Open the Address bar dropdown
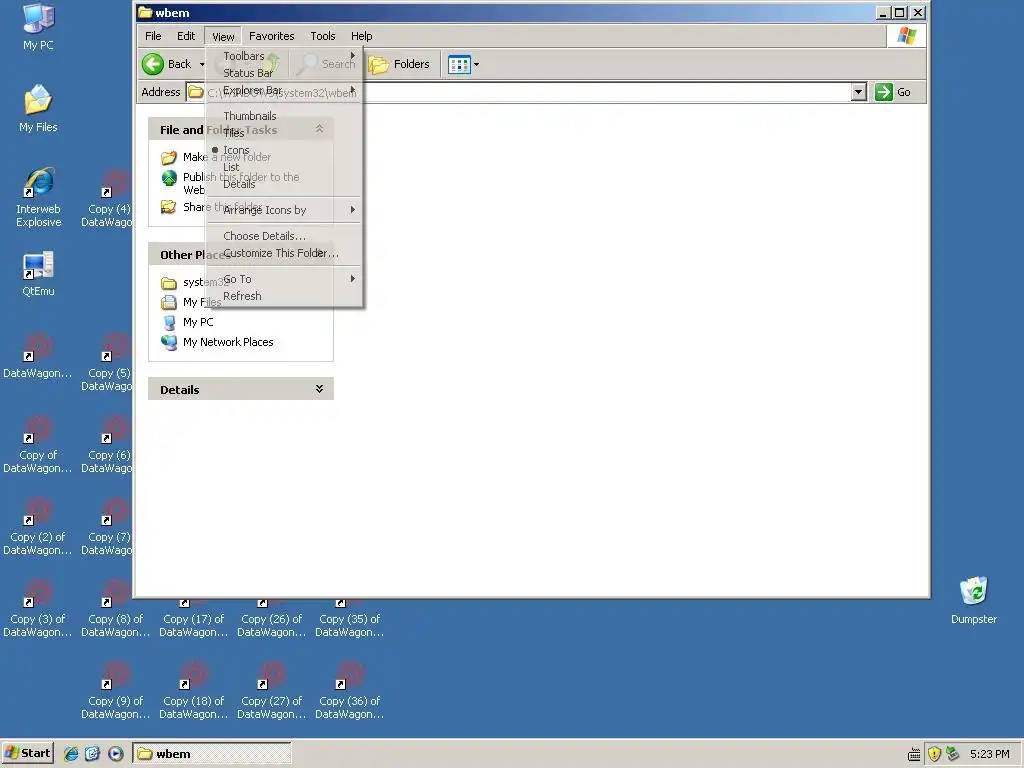Screen dimensions: 1024x768 click(x=859, y=92)
